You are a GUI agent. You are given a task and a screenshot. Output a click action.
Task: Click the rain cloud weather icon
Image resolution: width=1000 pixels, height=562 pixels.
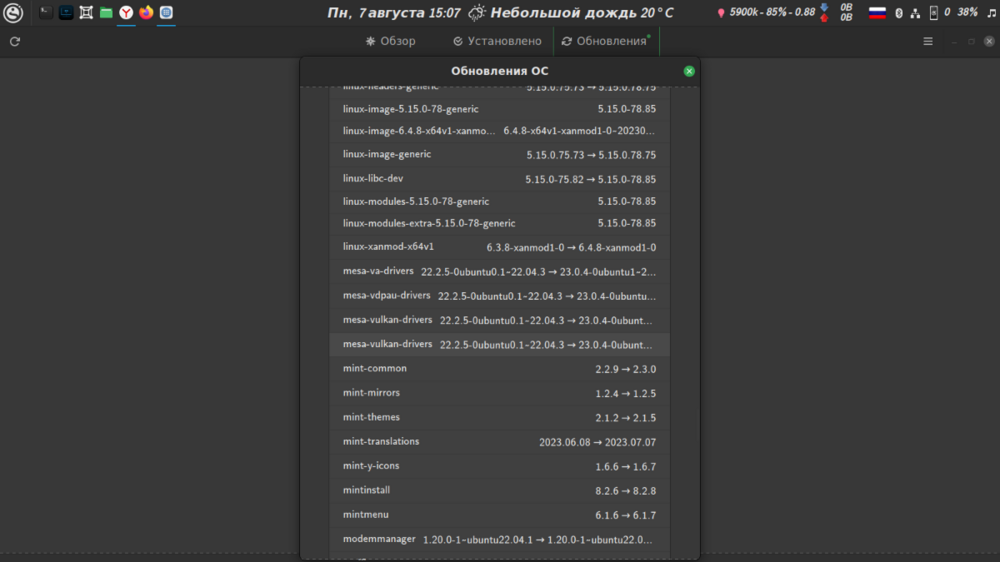(x=476, y=13)
